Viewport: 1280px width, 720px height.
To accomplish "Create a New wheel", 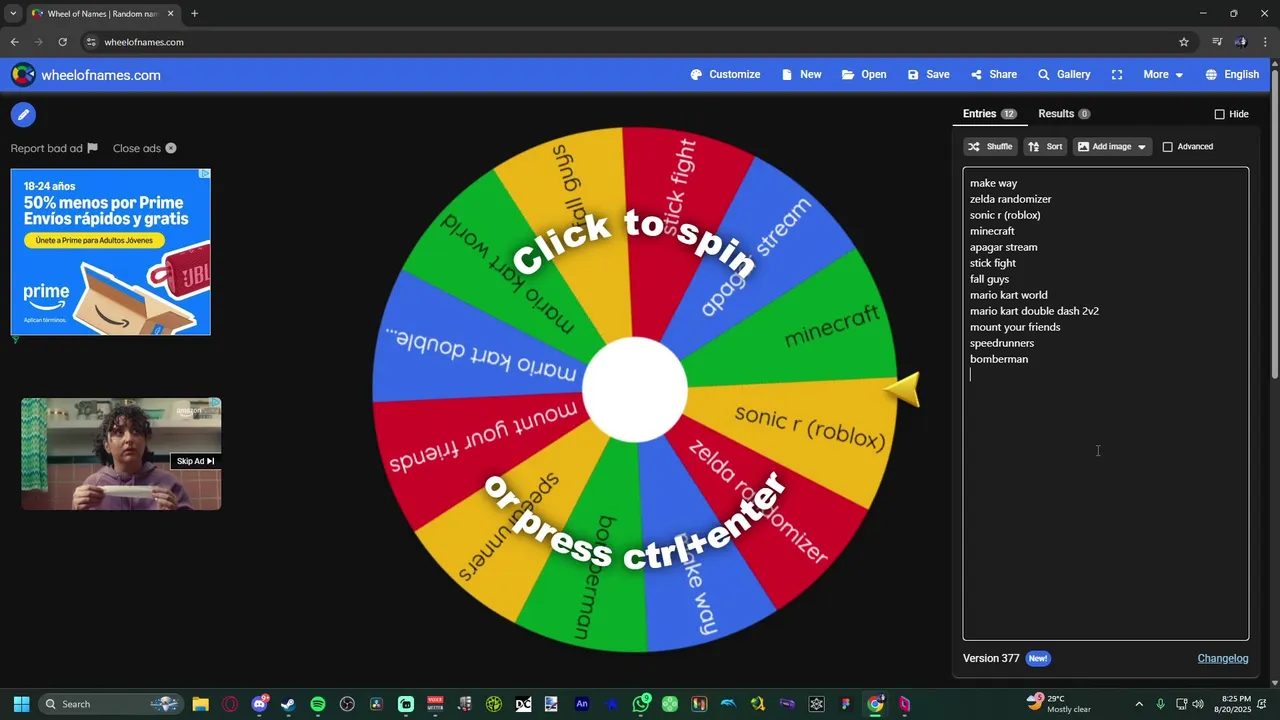I will 802,75.
